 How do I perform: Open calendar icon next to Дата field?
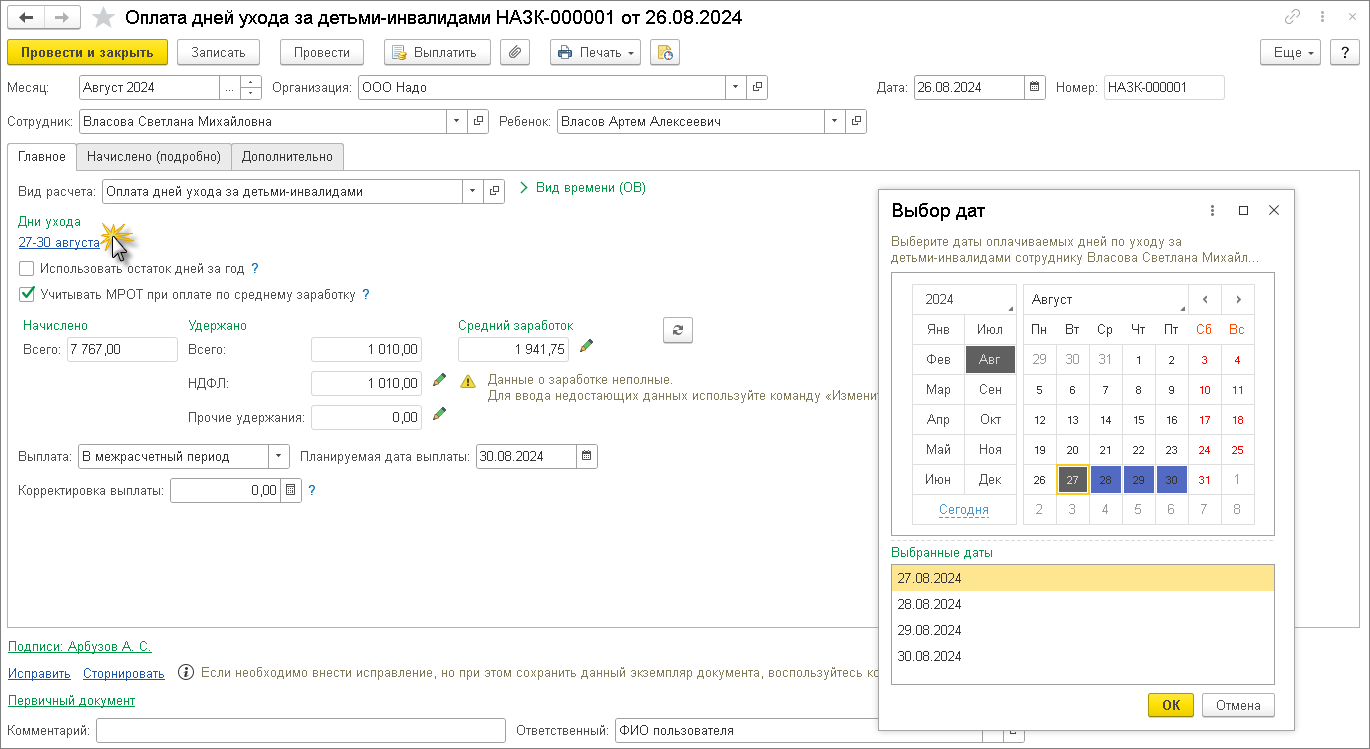(1036, 87)
